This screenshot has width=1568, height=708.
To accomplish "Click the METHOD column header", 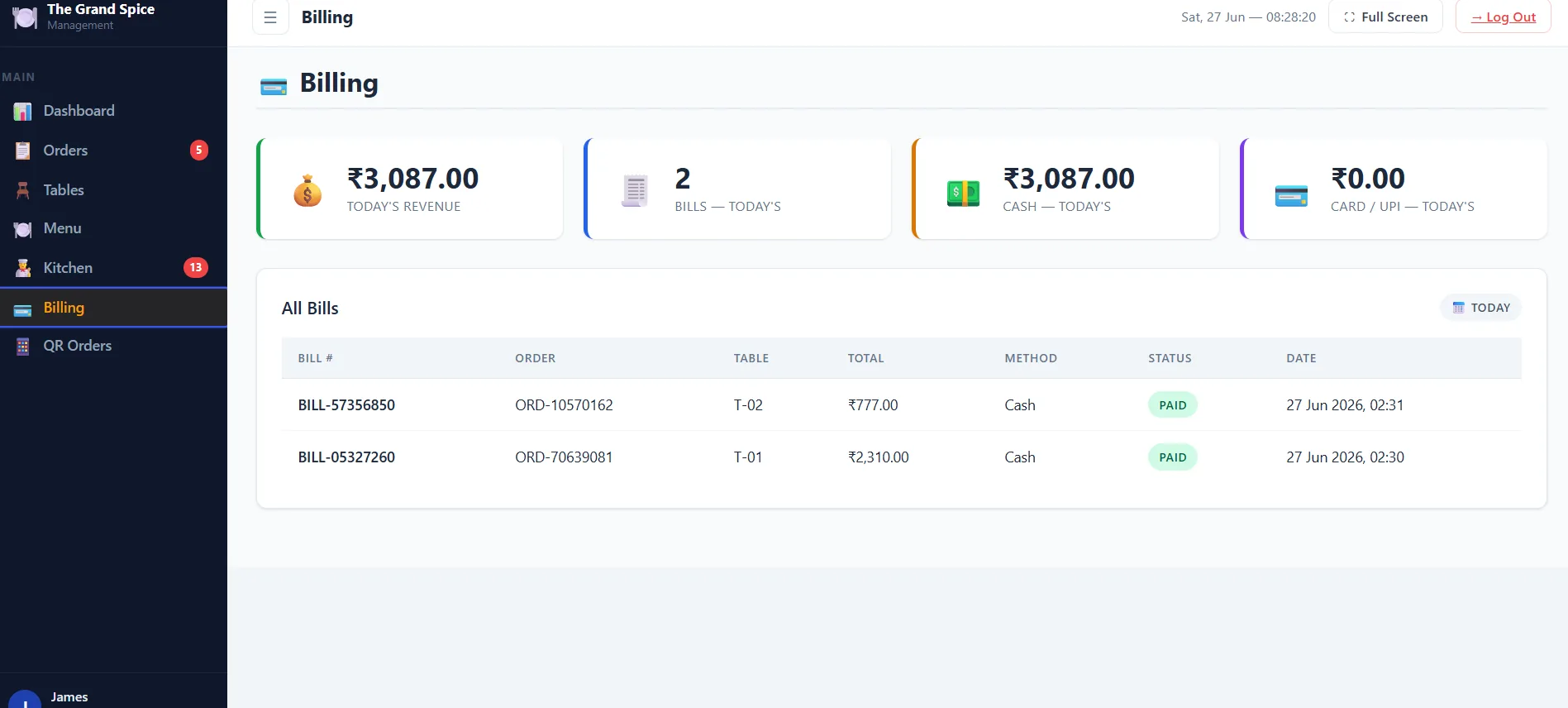I will 1031,358.
